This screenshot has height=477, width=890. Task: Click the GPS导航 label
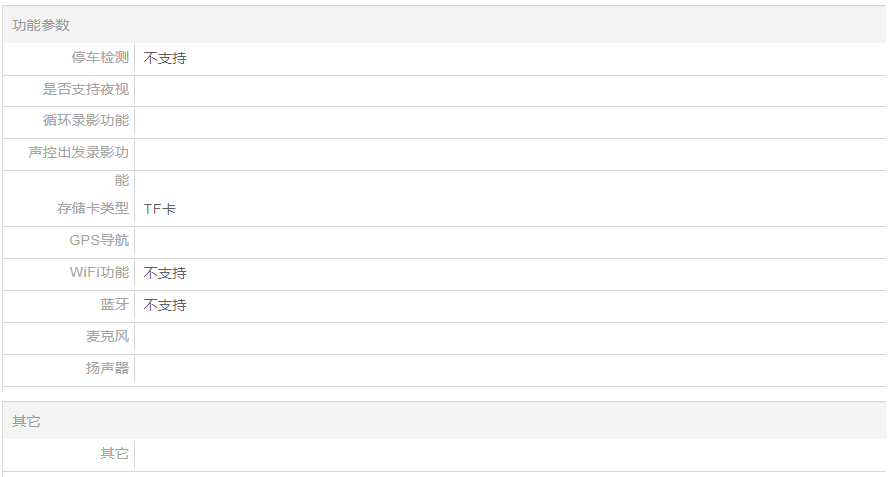click(x=99, y=241)
